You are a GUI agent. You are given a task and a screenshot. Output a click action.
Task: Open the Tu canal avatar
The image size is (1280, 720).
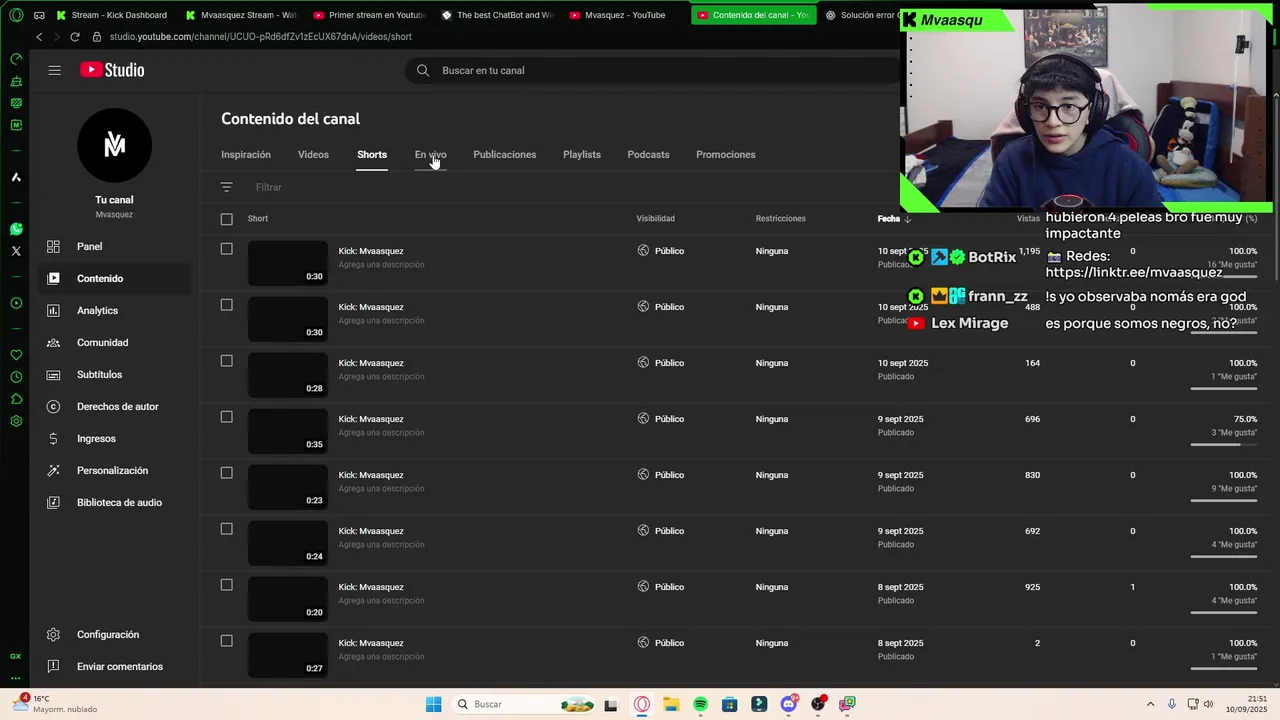[x=114, y=145]
